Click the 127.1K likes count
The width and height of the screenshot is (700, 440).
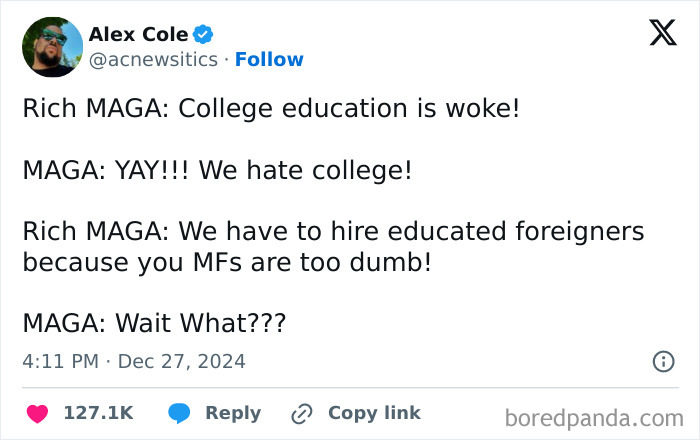point(98,413)
